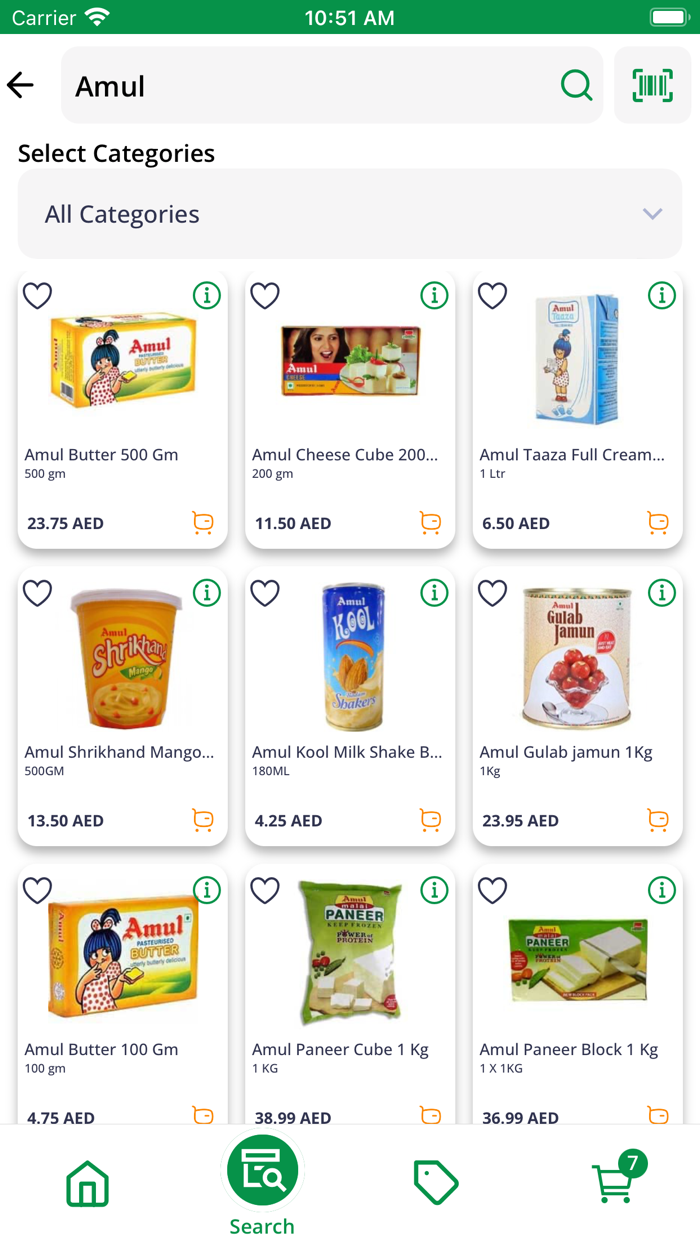The height and width of the screenshot is (1244, 700).
Task: Open the shopping cart with 7 items
Action: [x=613, y=1183]
